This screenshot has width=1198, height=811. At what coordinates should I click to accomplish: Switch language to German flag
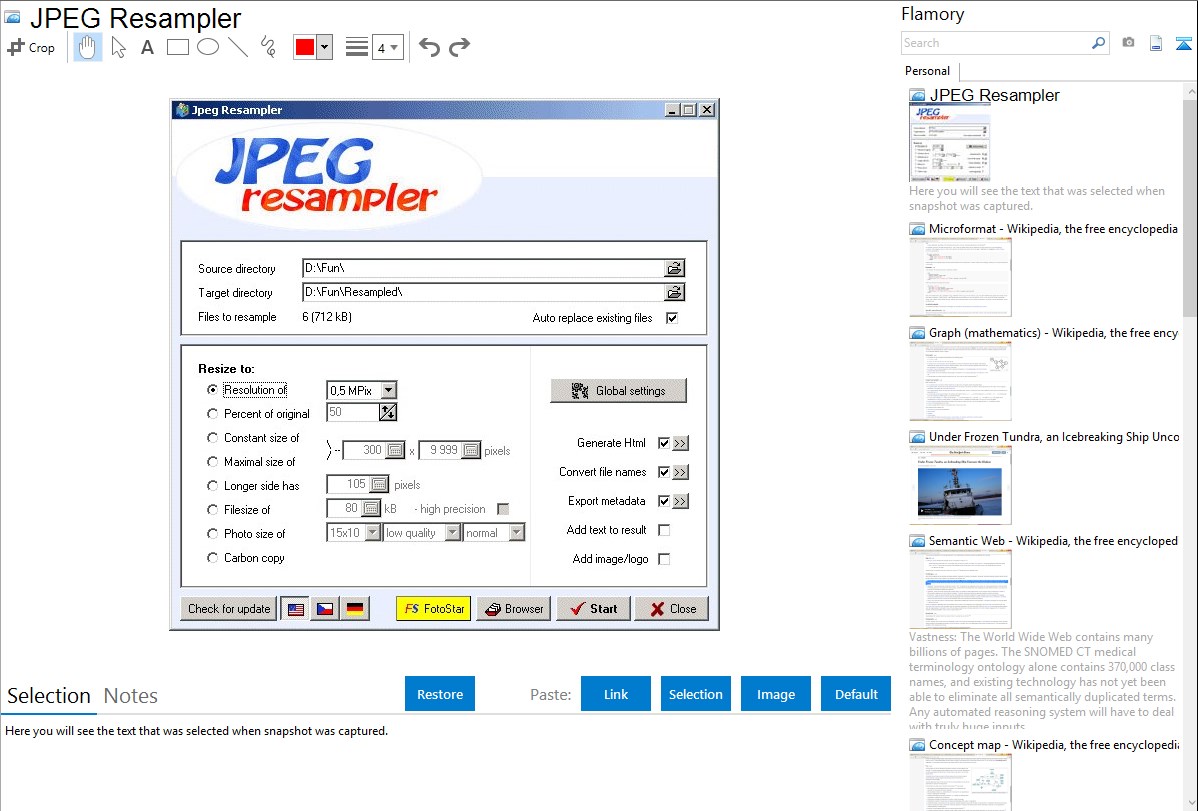[x=355, y=609]
